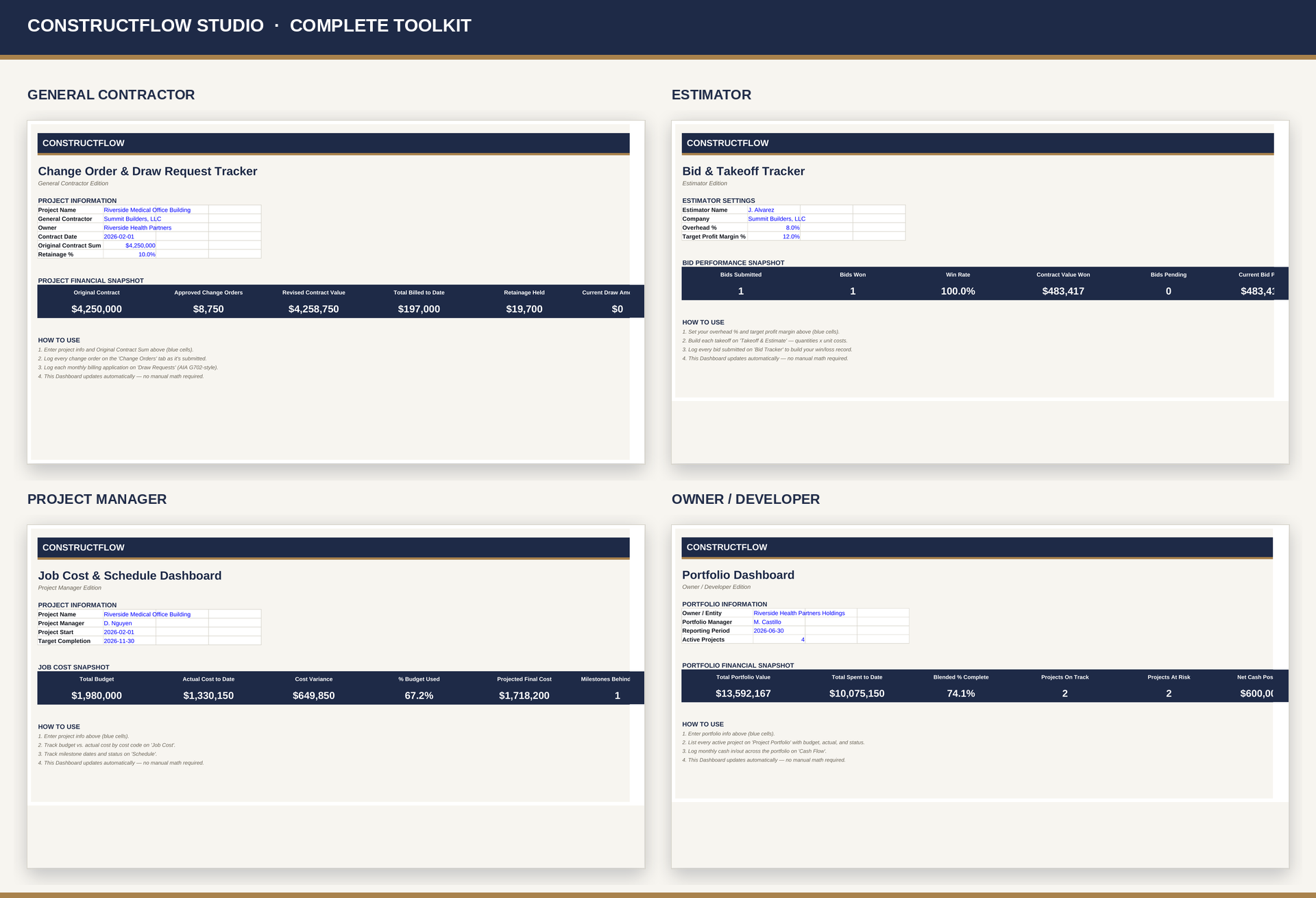
Task: Click the 'Portfolio Dashboard' title
Action: 738,575
